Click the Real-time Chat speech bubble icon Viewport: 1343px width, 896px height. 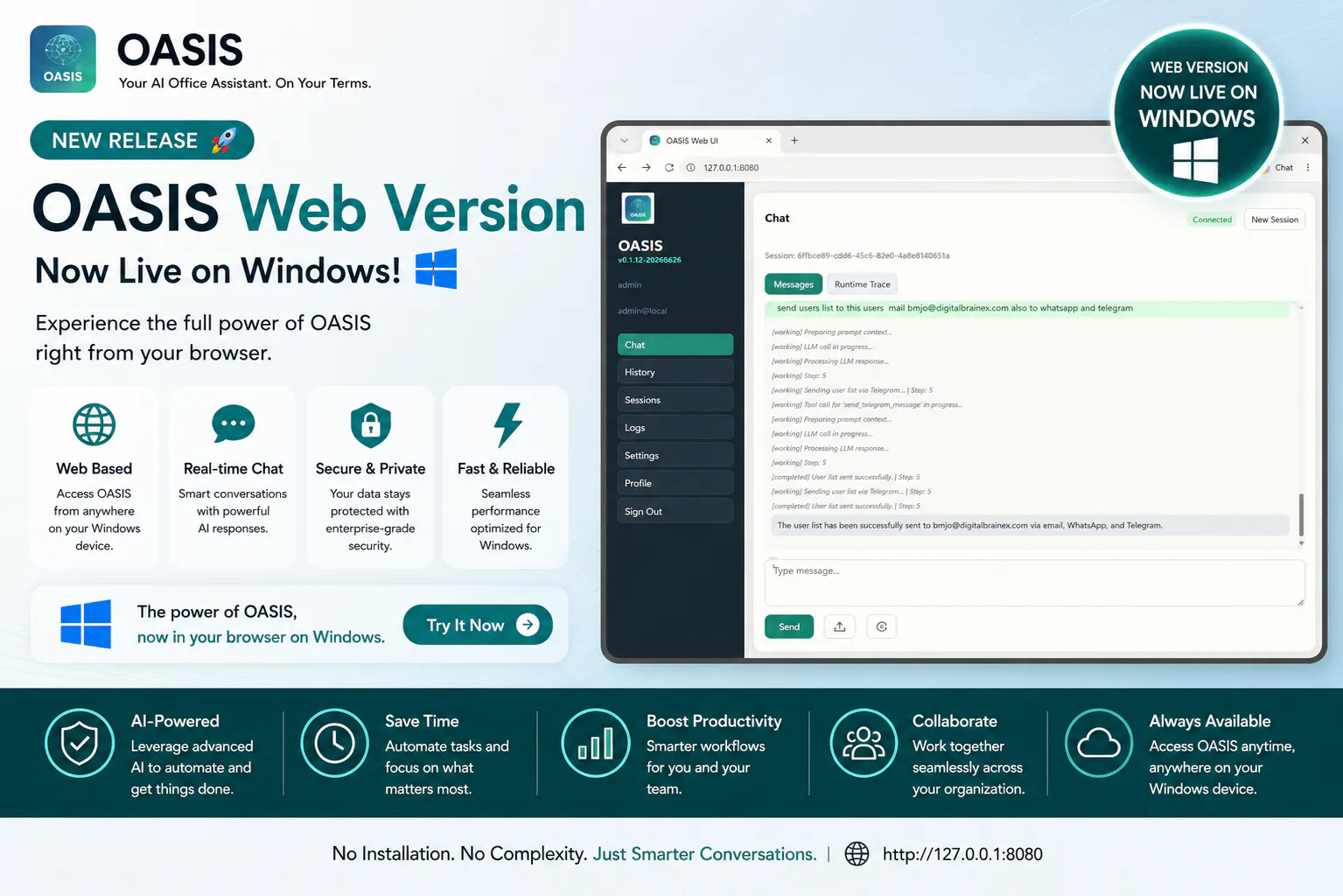234,423
